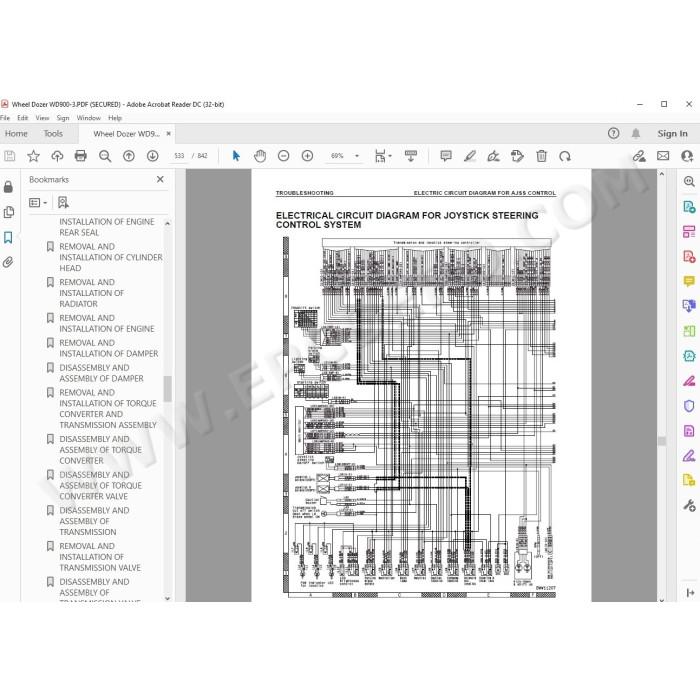The height and width of the screenshot is (700, 700).
Task: Open the Help menu
Action: pyautogui.click(x=115, y=118)
